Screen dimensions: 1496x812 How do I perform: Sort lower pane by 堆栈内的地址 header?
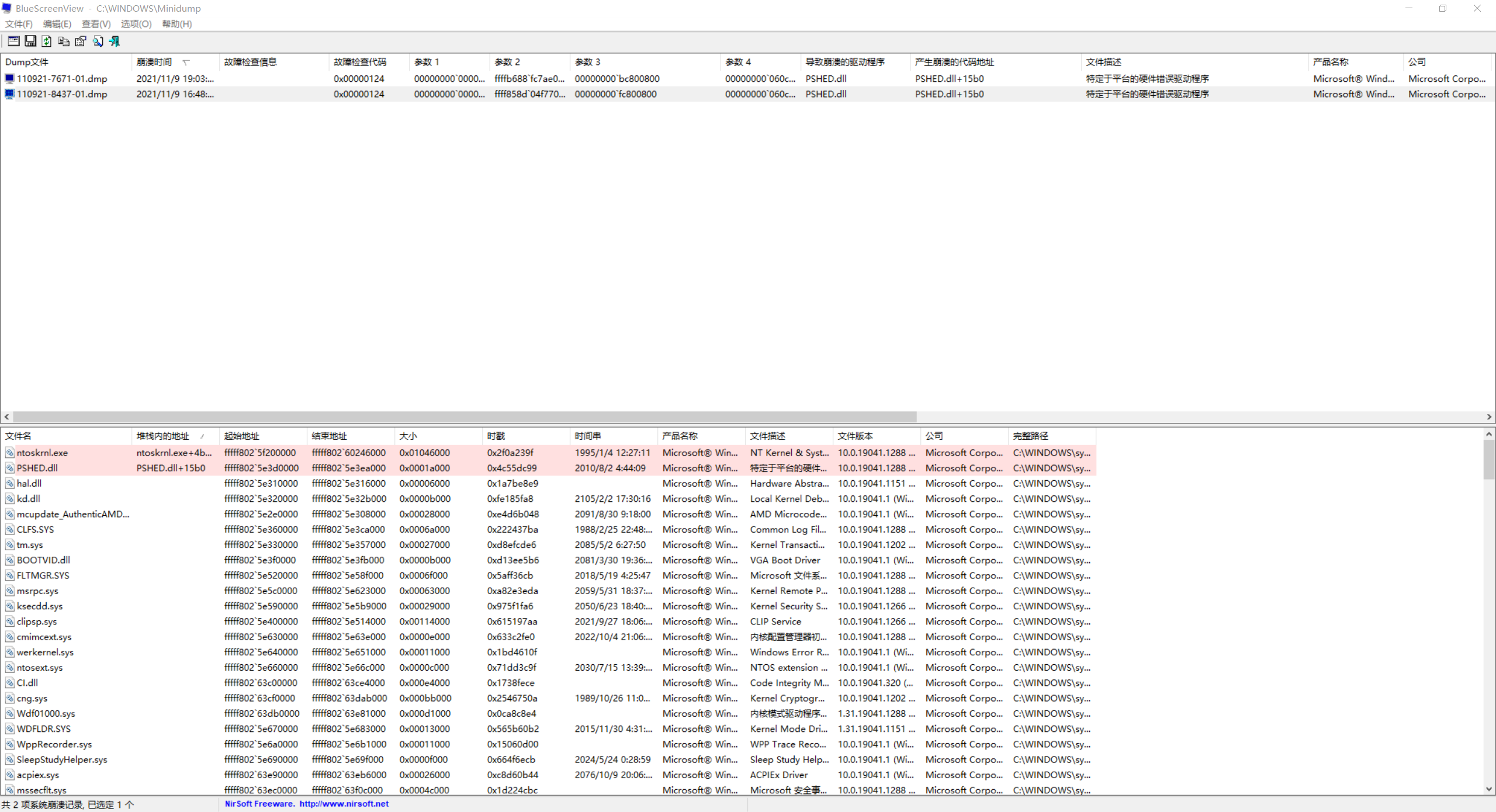[175, 436]
